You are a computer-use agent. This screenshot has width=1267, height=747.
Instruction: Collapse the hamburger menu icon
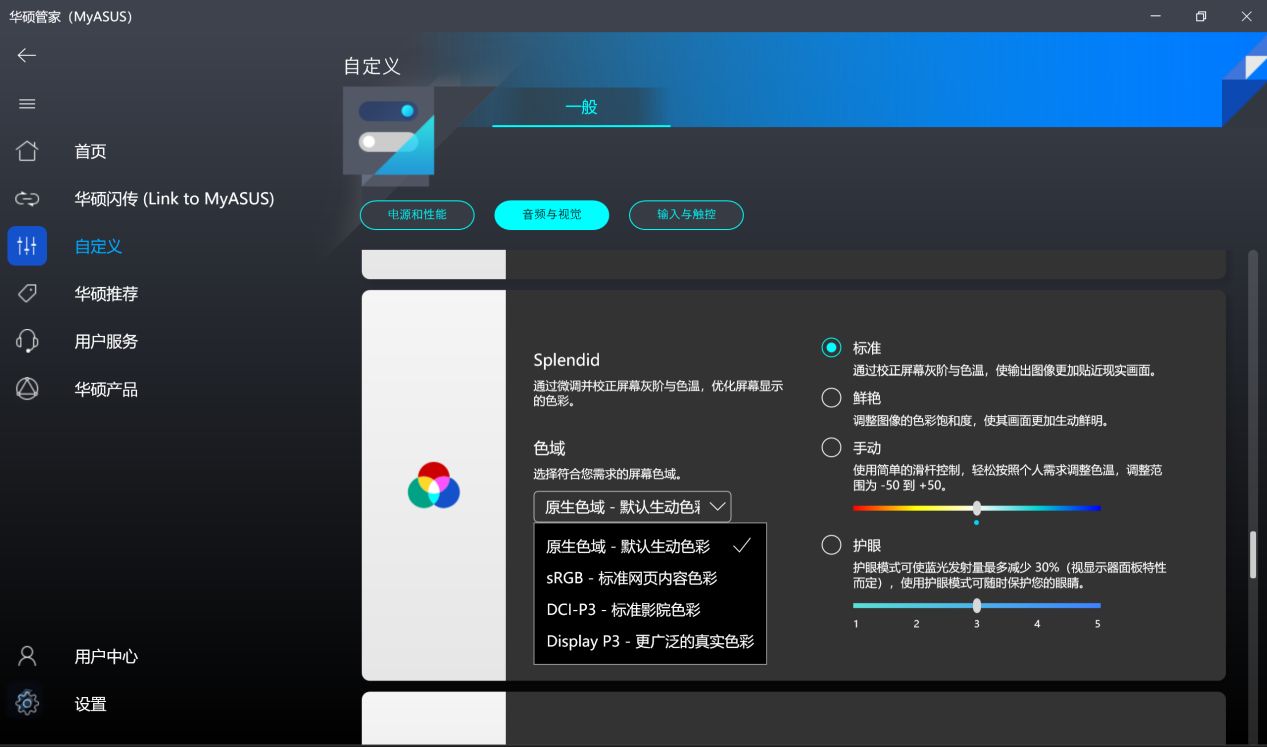27,104
